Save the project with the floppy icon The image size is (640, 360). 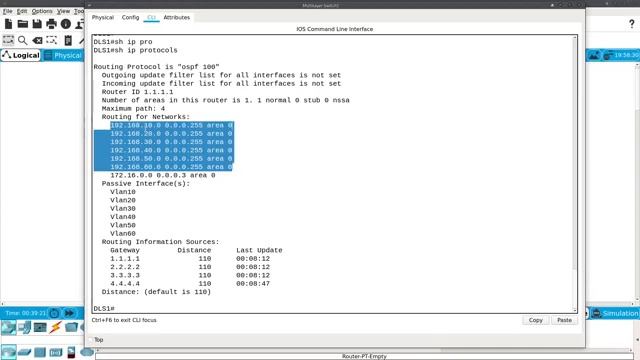pyautogui.click(x=37, y=24)
